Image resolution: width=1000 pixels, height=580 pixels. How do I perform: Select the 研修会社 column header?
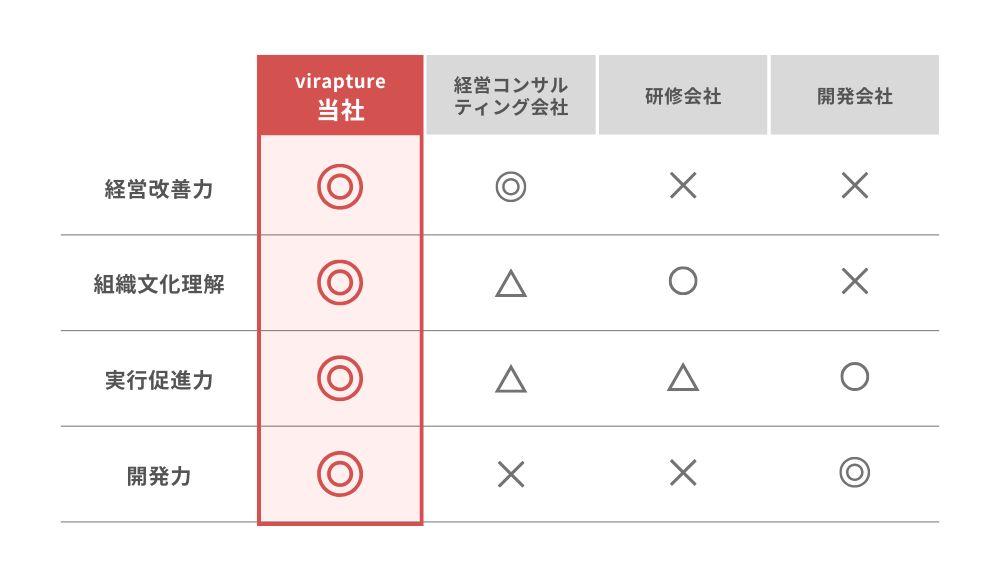point(683,97)
